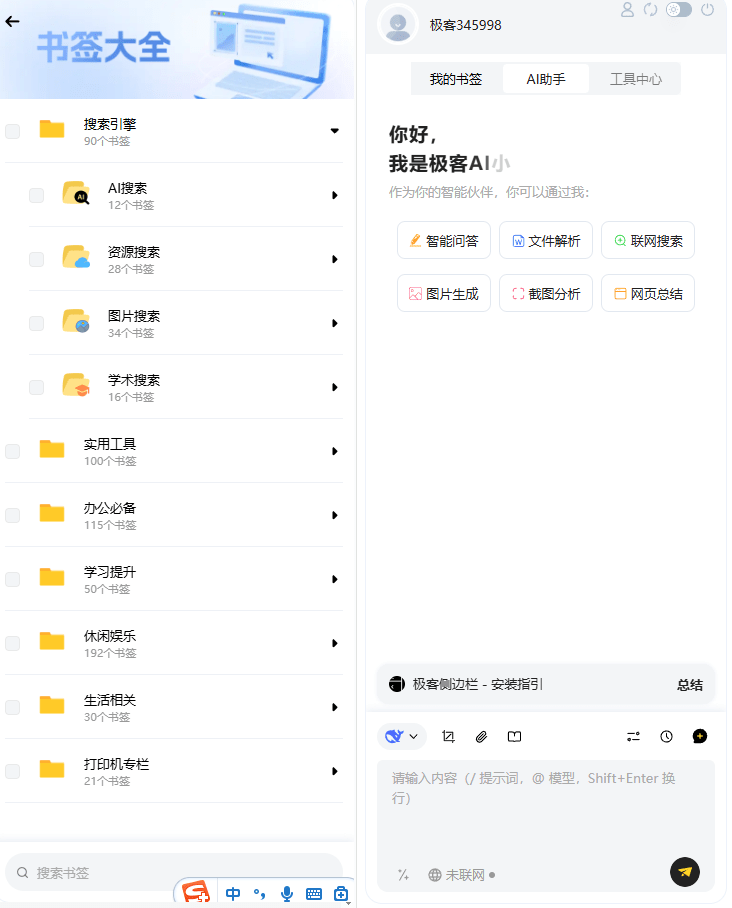This screenshot has width=732, height=908.
Task: Click the crop screenshot icon
Action: point(448,736)
